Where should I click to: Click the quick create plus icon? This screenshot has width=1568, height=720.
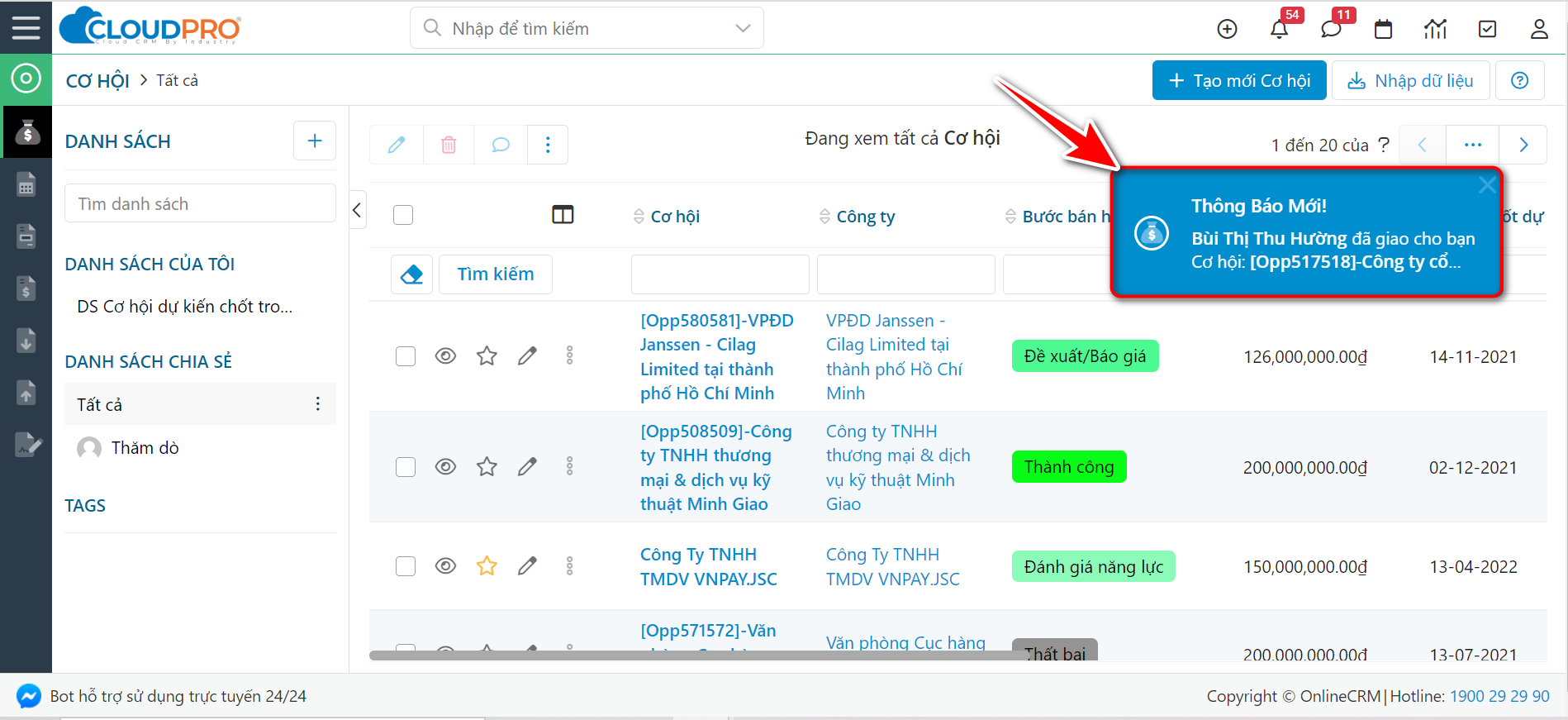[1227, 29]
